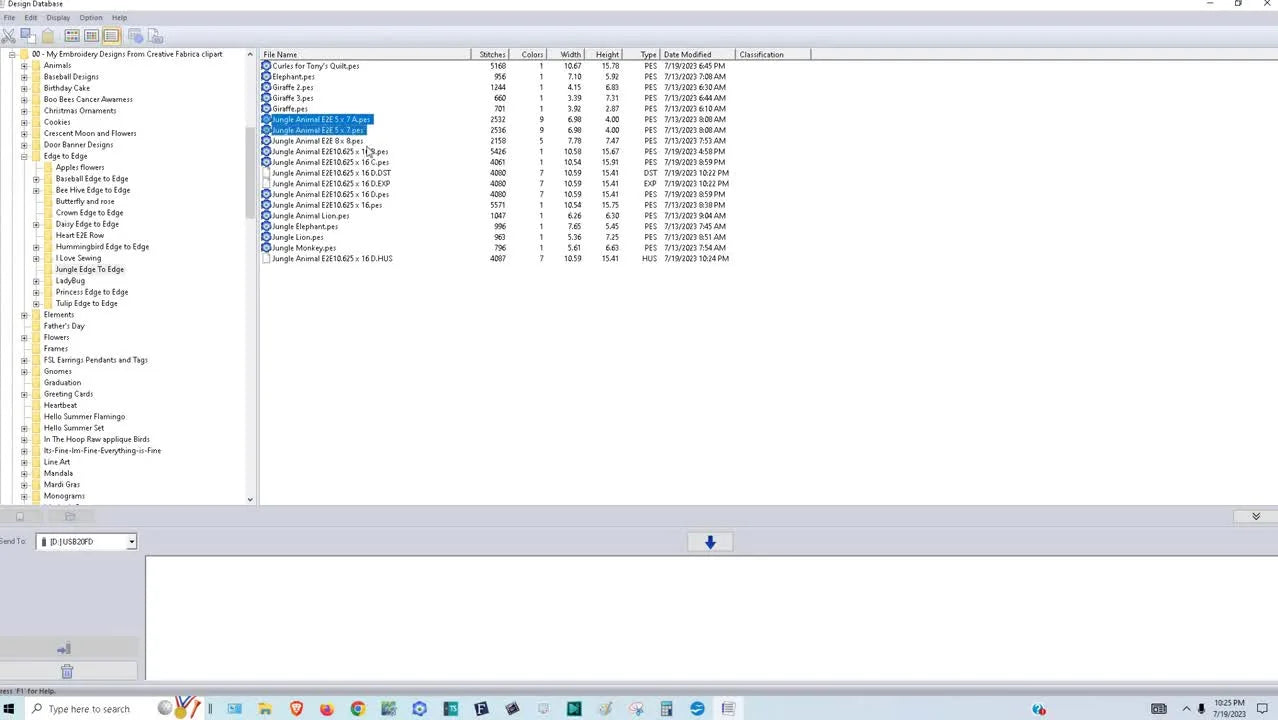Switch to small thumbnails view
The width and height of the screenshot is (1278, 720).
[91, 36]
